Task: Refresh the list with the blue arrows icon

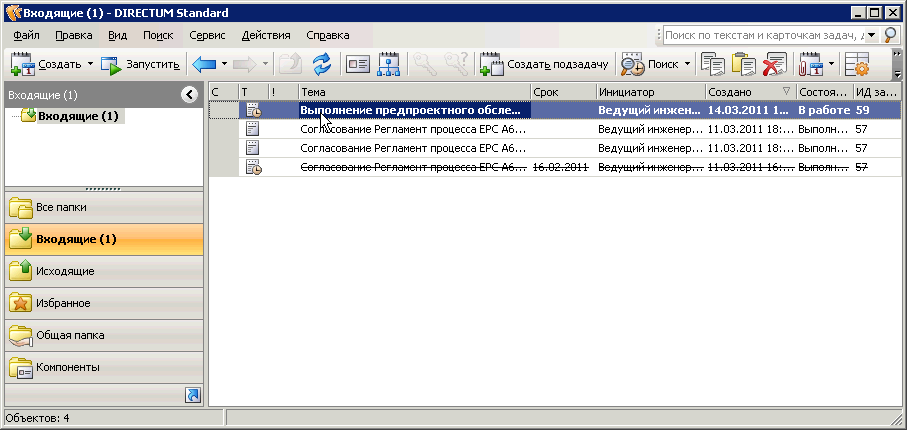Action: click(322, 64)
